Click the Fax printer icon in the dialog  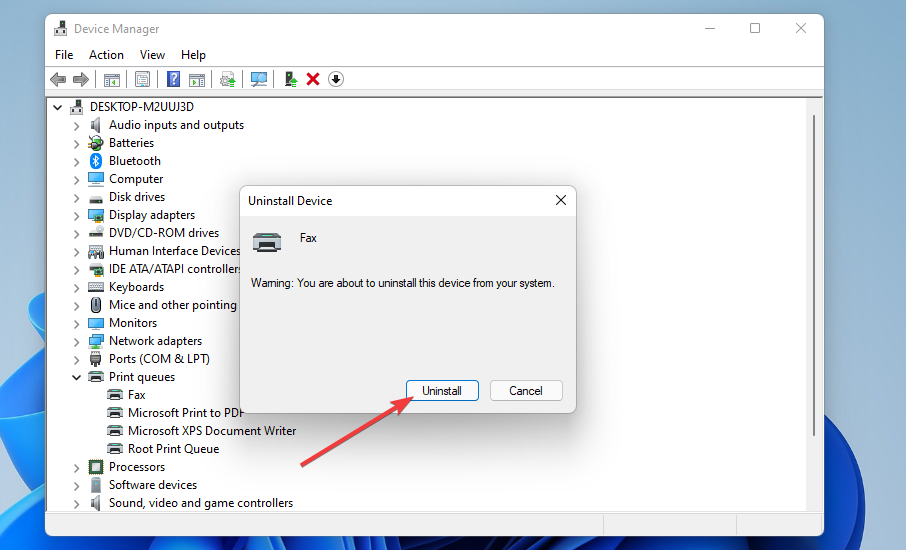click(267, 242)
